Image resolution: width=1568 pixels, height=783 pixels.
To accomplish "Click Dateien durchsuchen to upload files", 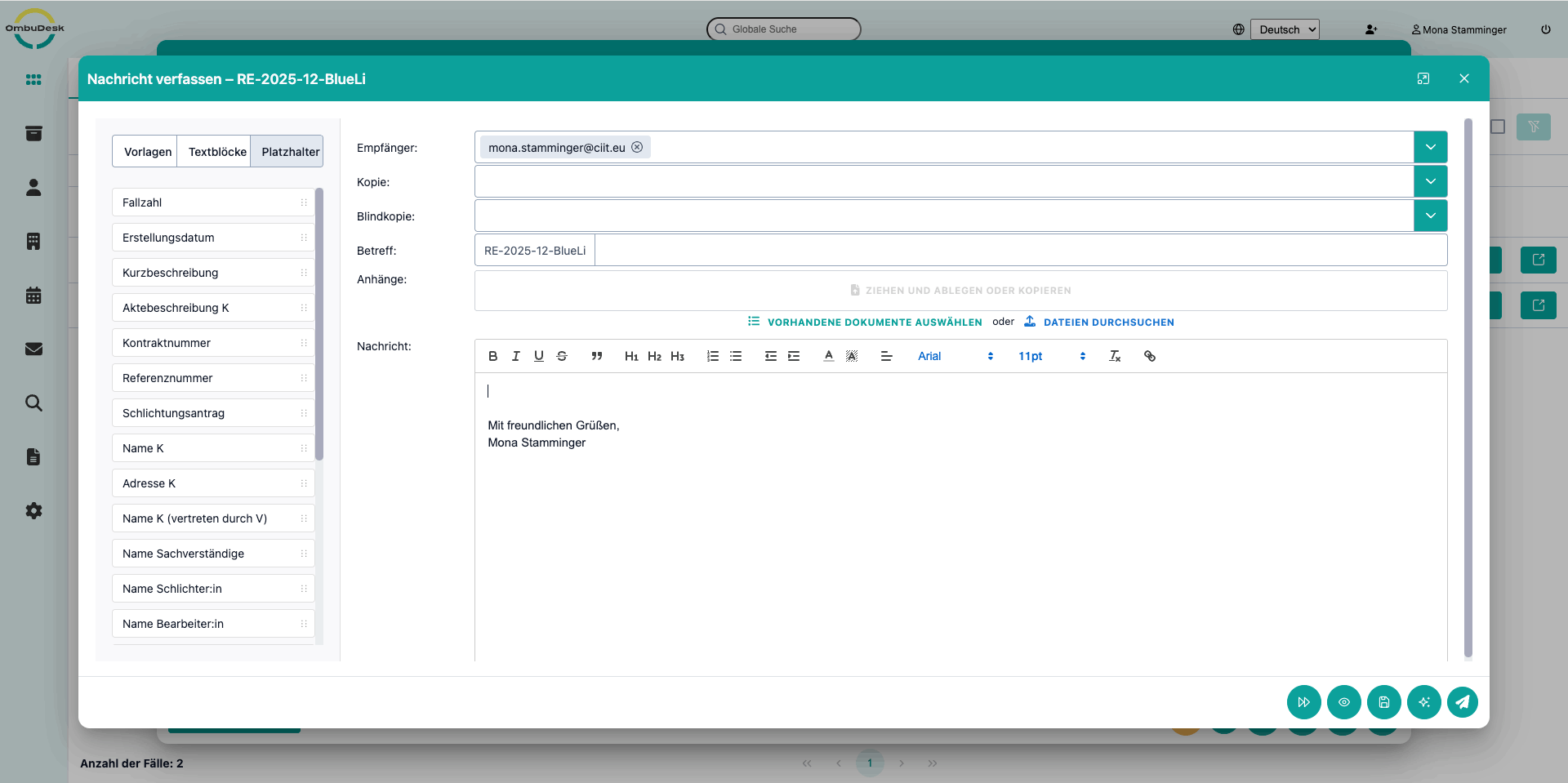I will (1108, 323).
